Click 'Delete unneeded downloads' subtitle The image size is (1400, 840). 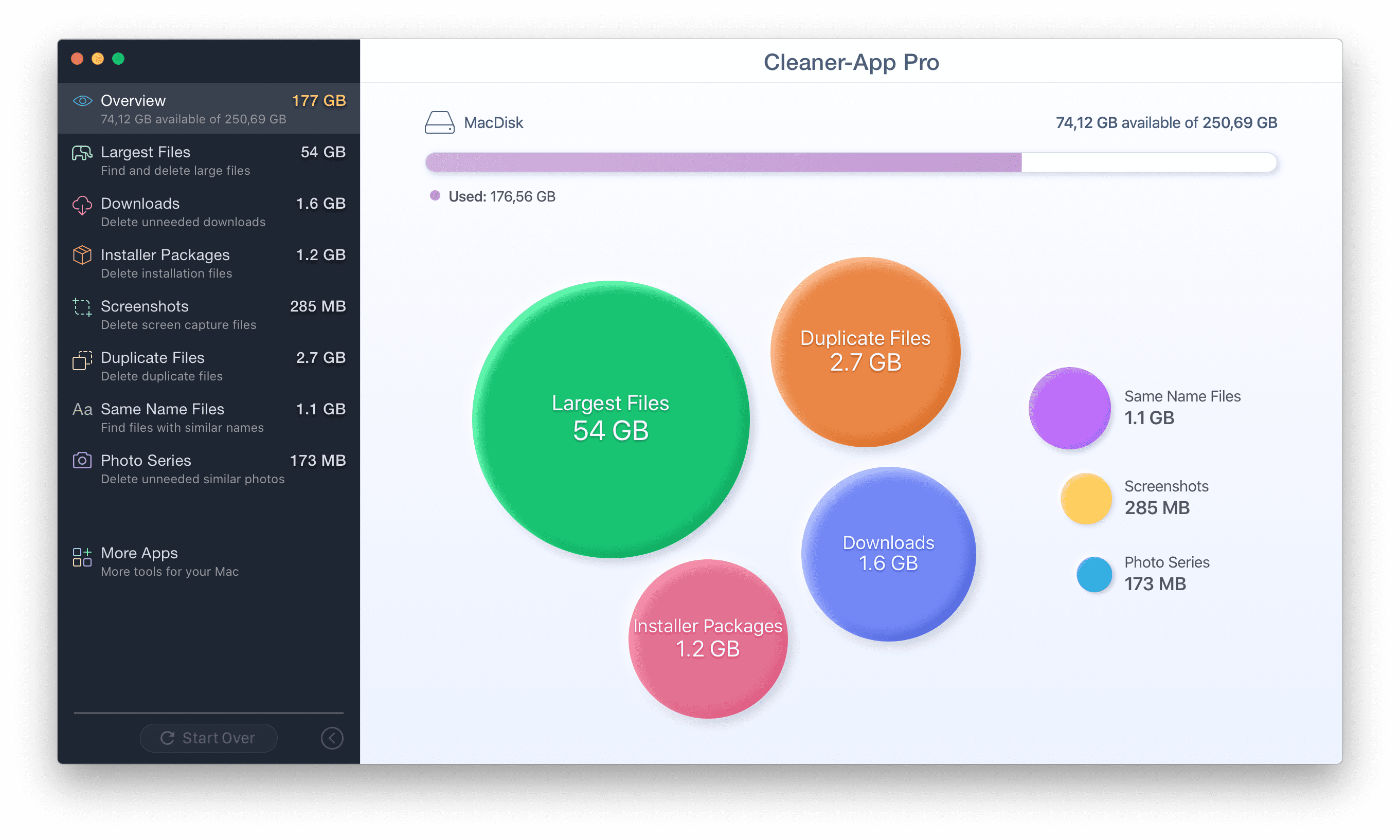tap(184, 222)
